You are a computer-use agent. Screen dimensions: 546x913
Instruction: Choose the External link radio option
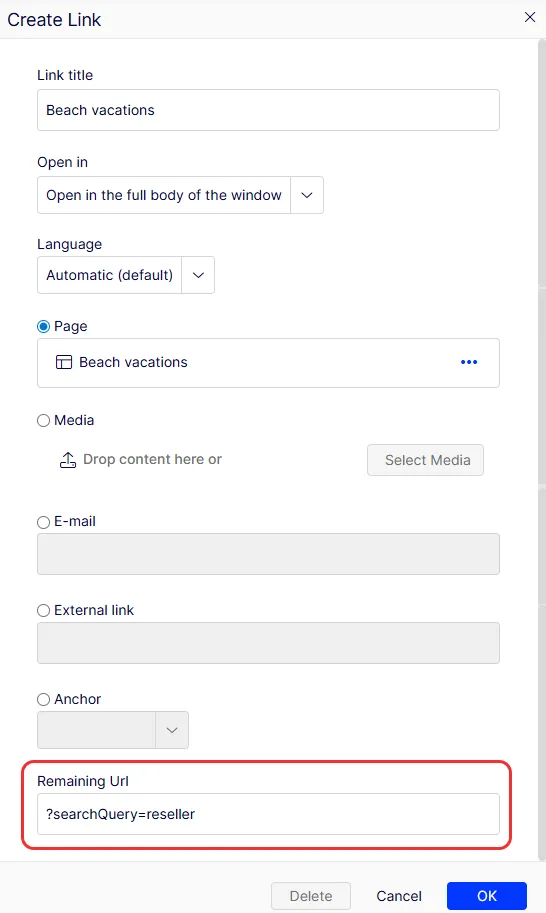(x=43, y=611)
